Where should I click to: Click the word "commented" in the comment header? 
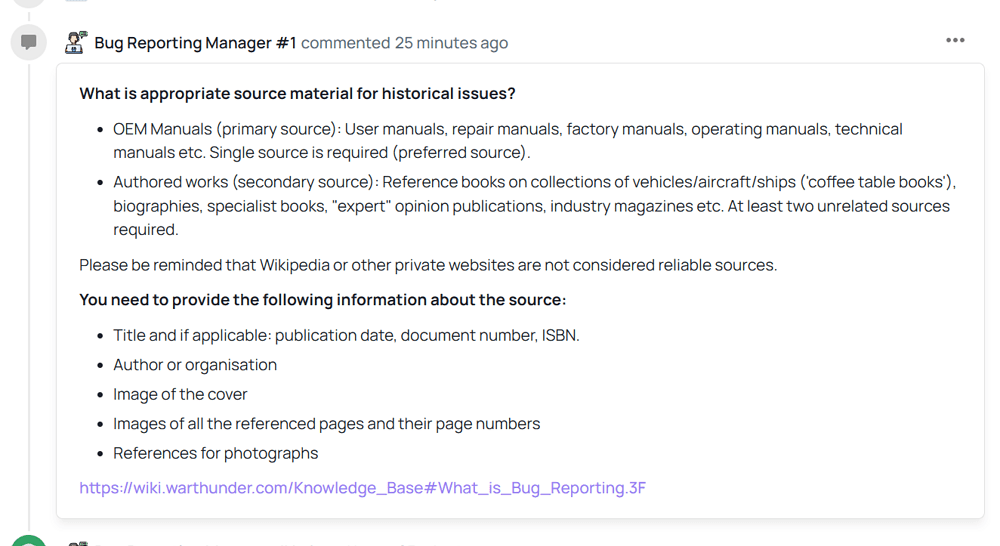pos(345,43)
